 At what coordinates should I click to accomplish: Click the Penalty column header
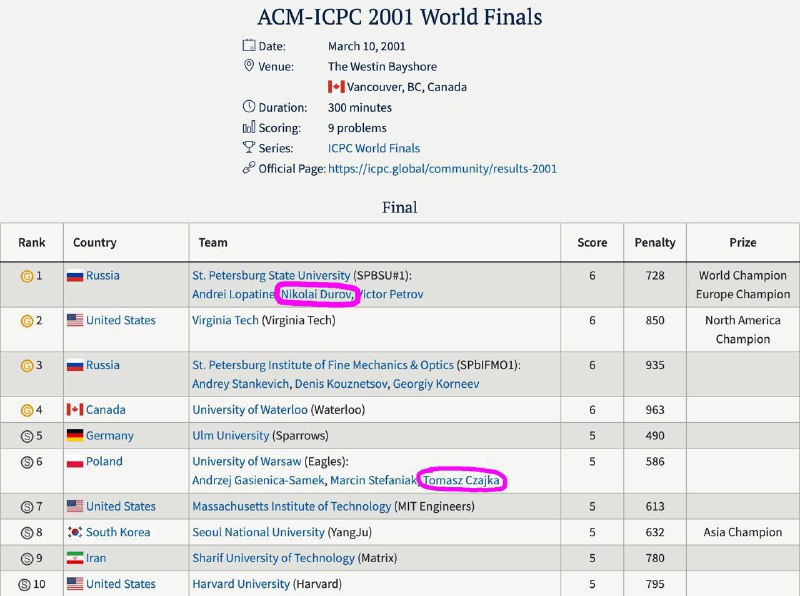[655, 243]
